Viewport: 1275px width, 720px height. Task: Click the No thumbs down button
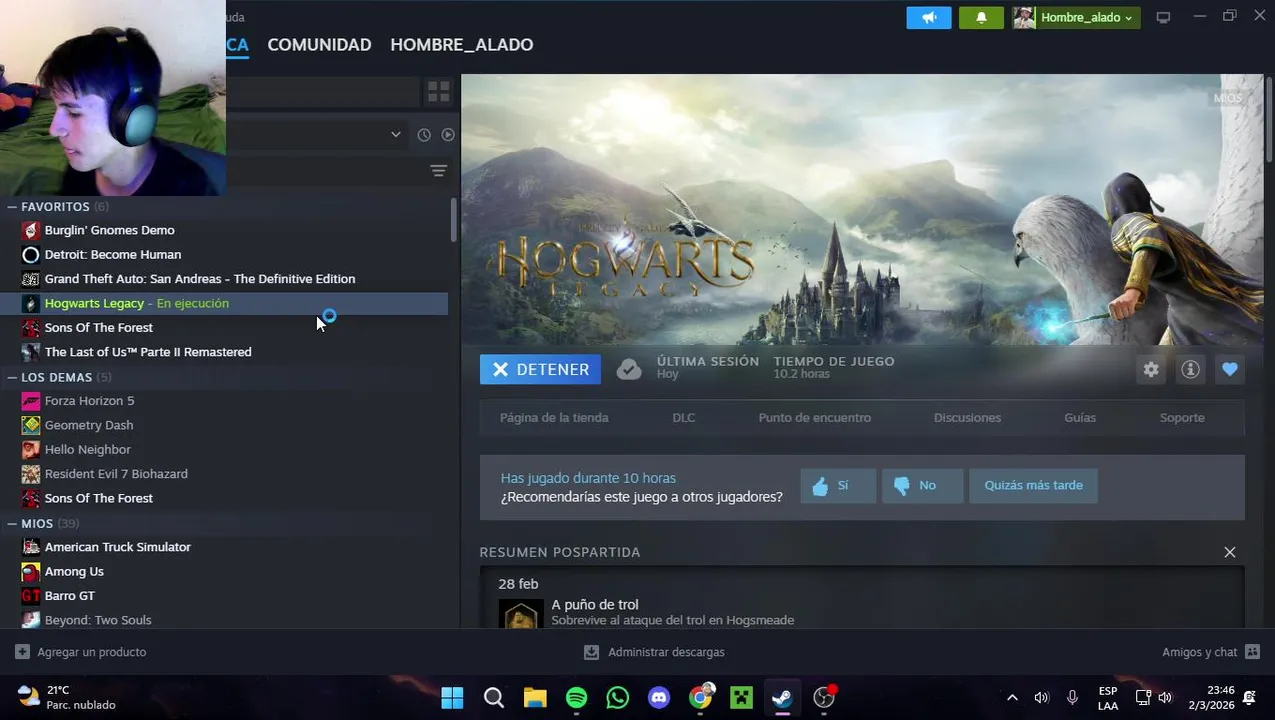click(922, 485)
